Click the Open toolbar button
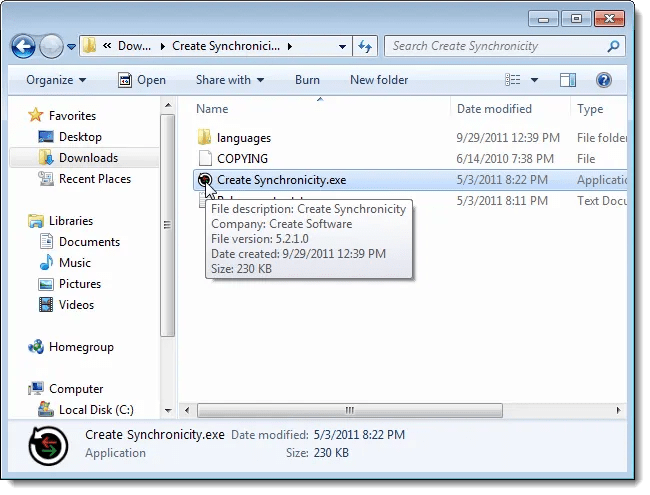Image resolution: width=650 pixels, height=495 pixels. point(142,80)
